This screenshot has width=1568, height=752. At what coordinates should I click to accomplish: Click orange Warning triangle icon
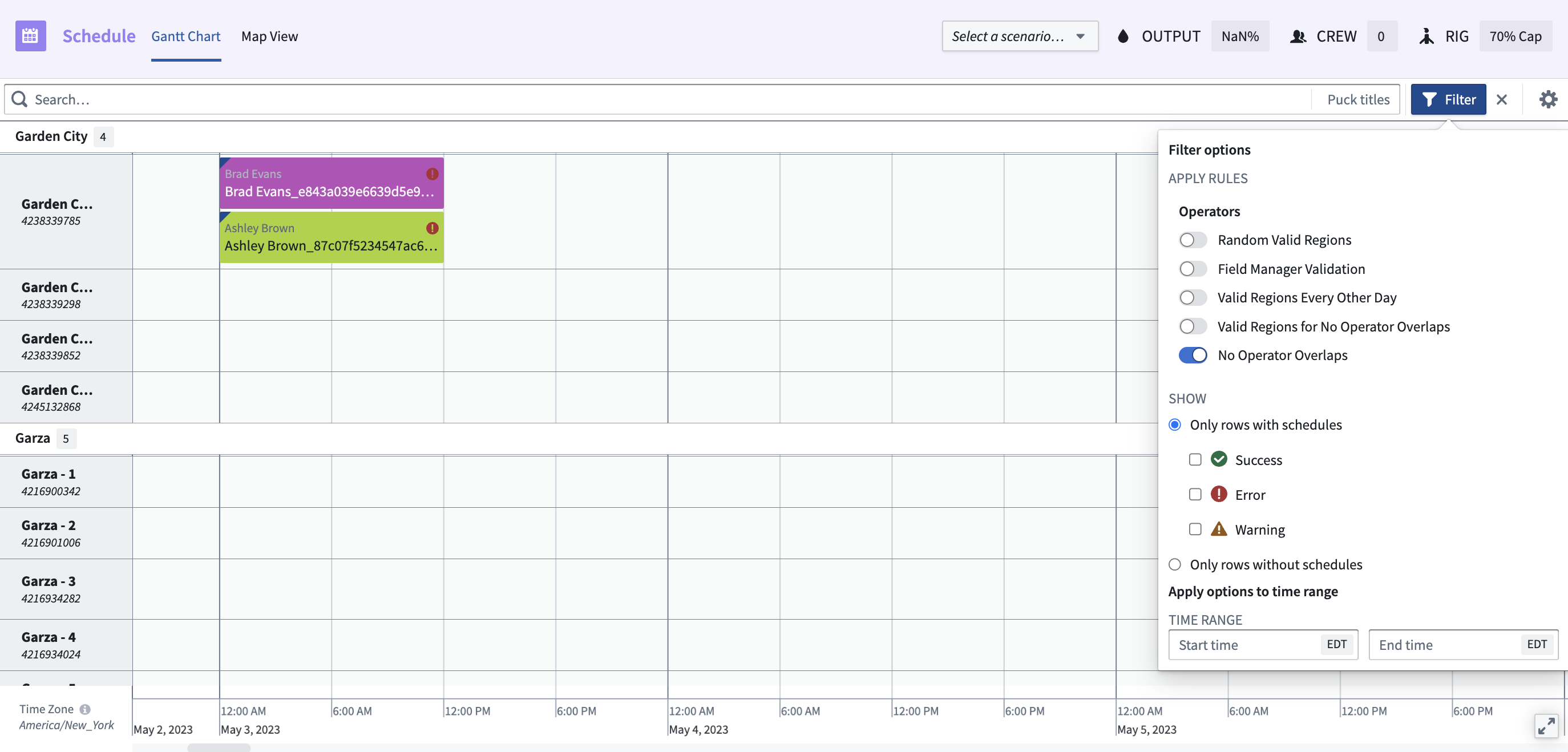coord(1219,529)
